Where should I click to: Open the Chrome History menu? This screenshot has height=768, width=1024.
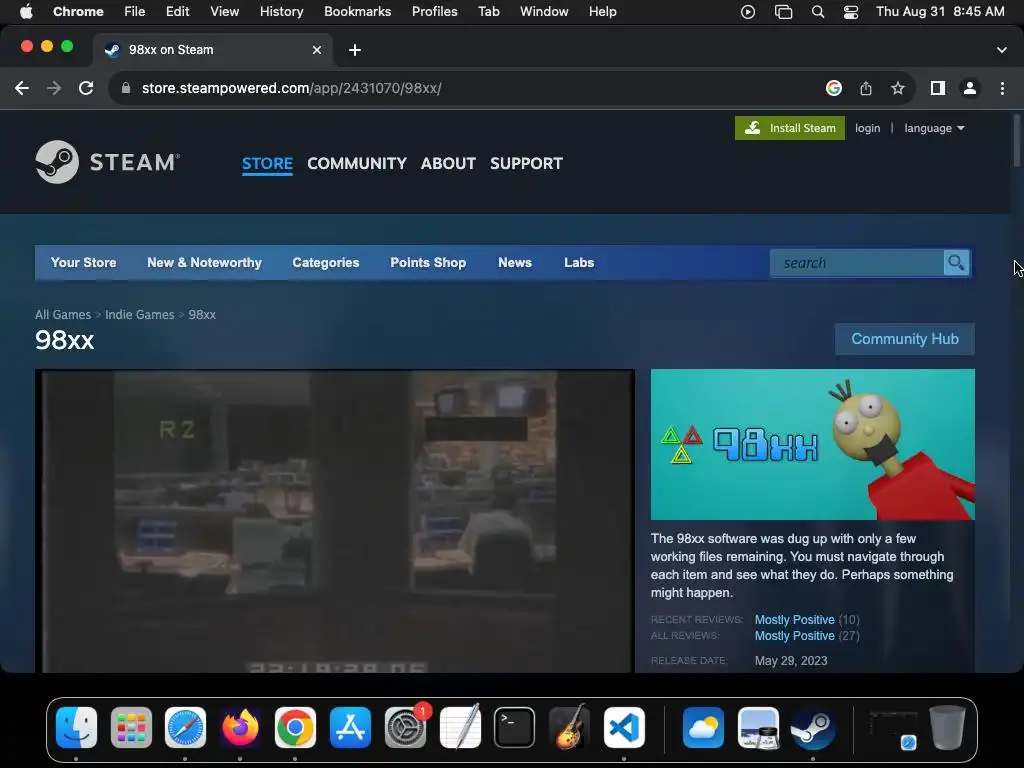(281, 12)
